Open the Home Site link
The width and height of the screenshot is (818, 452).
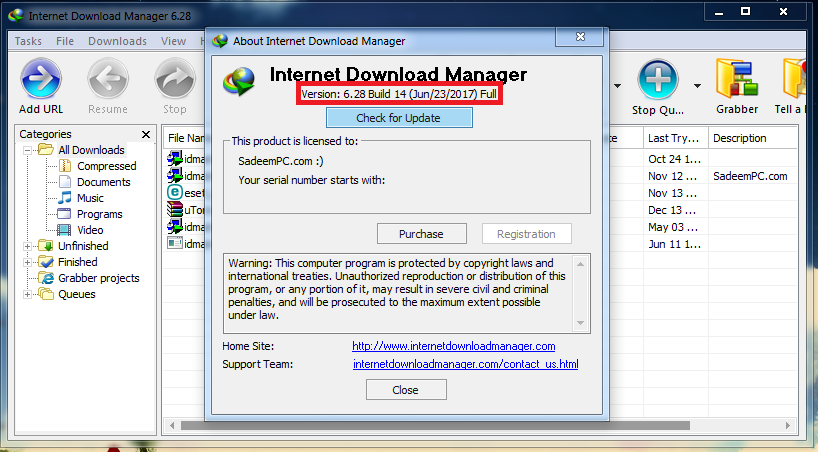pyautogui.click(x=453, y=346)
